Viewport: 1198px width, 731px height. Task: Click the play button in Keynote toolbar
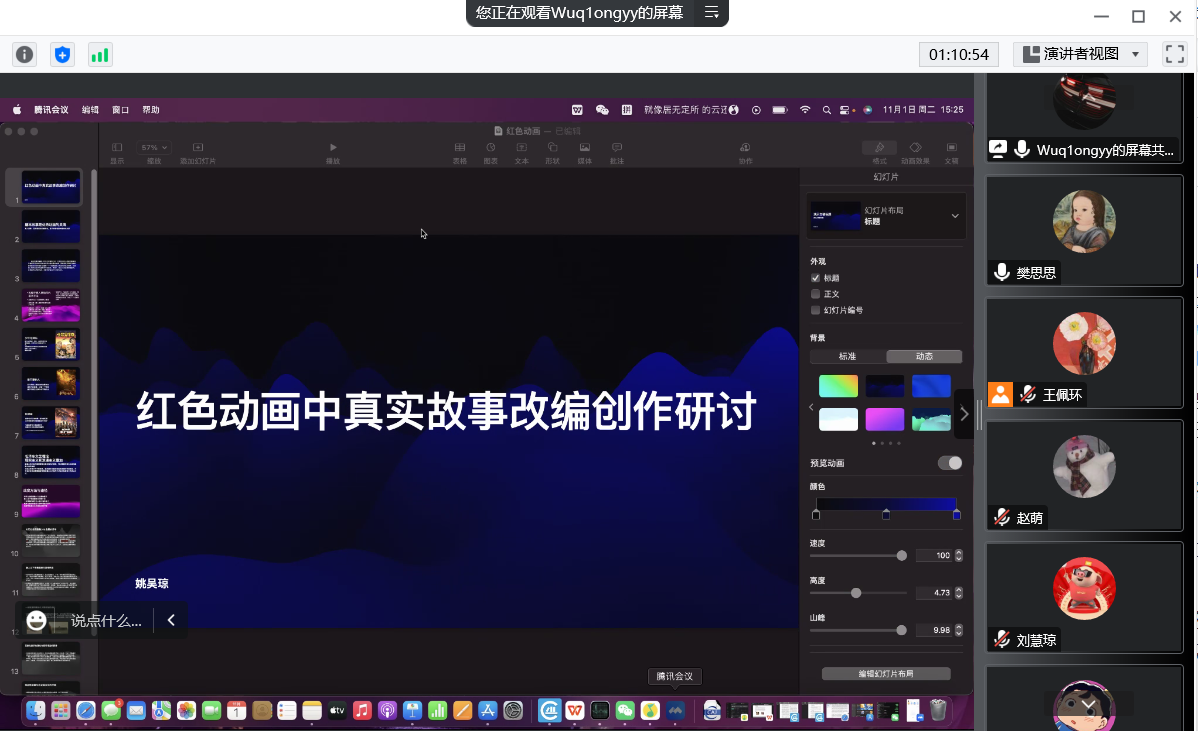point(333,148)
